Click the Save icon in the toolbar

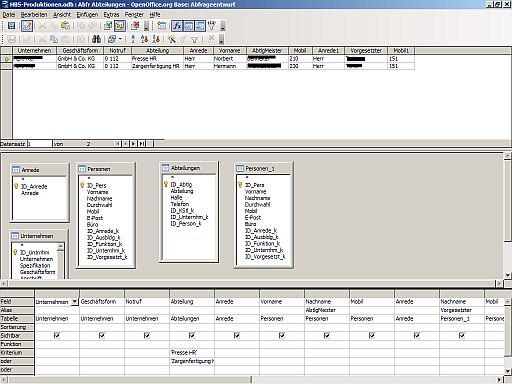[11, 26]
